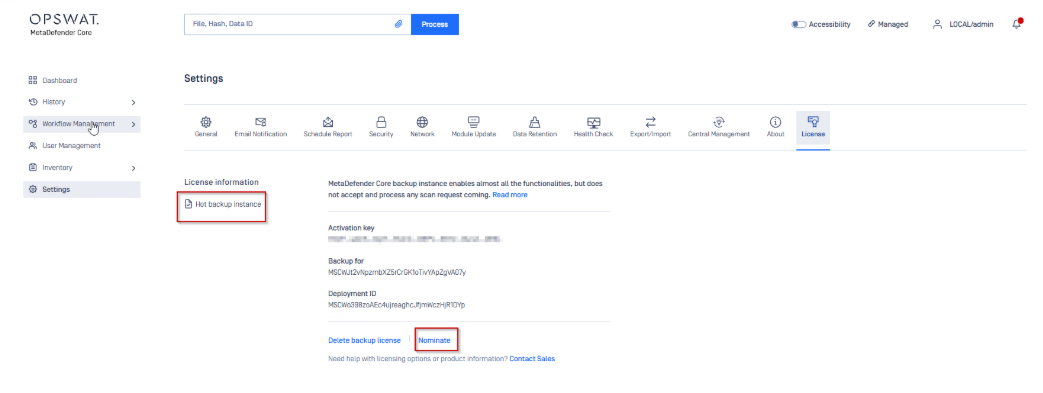Expand the Inventory submenu chevron
Image resolution: width=1043 pixels, height=393 pixels.
(133, 168)
